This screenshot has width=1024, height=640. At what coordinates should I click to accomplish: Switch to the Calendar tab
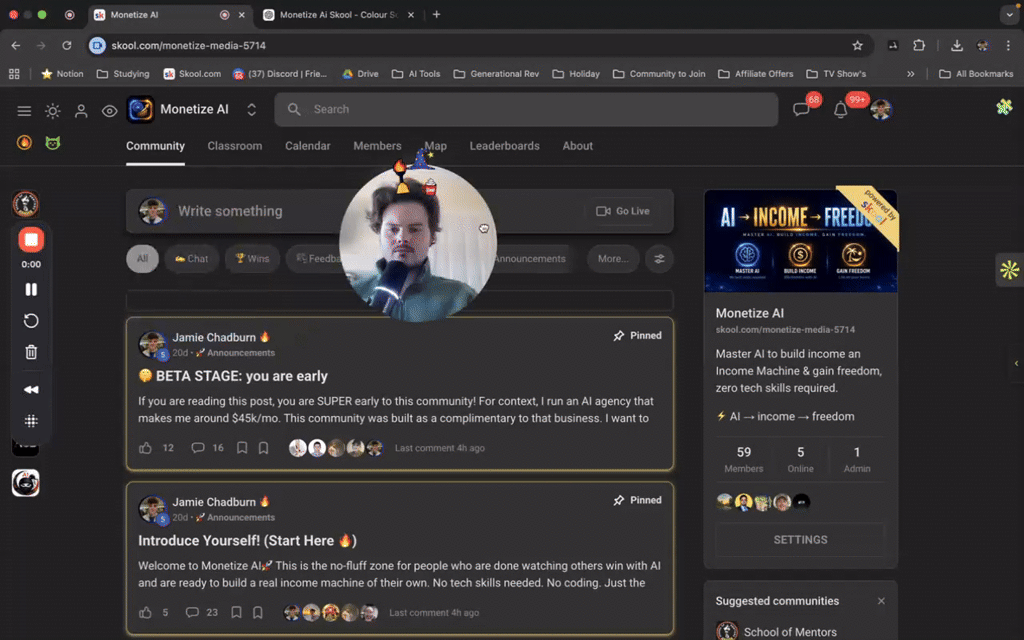pos(308,146)
